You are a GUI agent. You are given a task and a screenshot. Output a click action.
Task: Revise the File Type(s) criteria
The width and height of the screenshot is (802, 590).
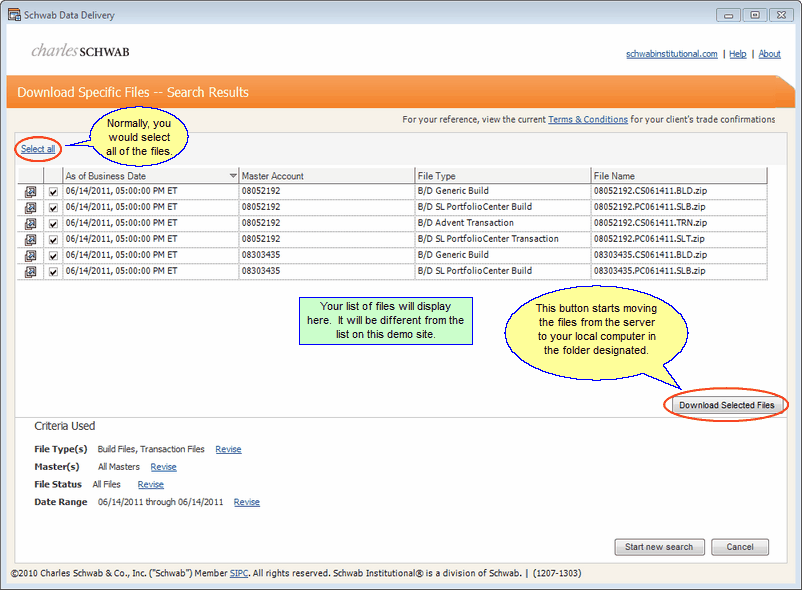(228, 449)
